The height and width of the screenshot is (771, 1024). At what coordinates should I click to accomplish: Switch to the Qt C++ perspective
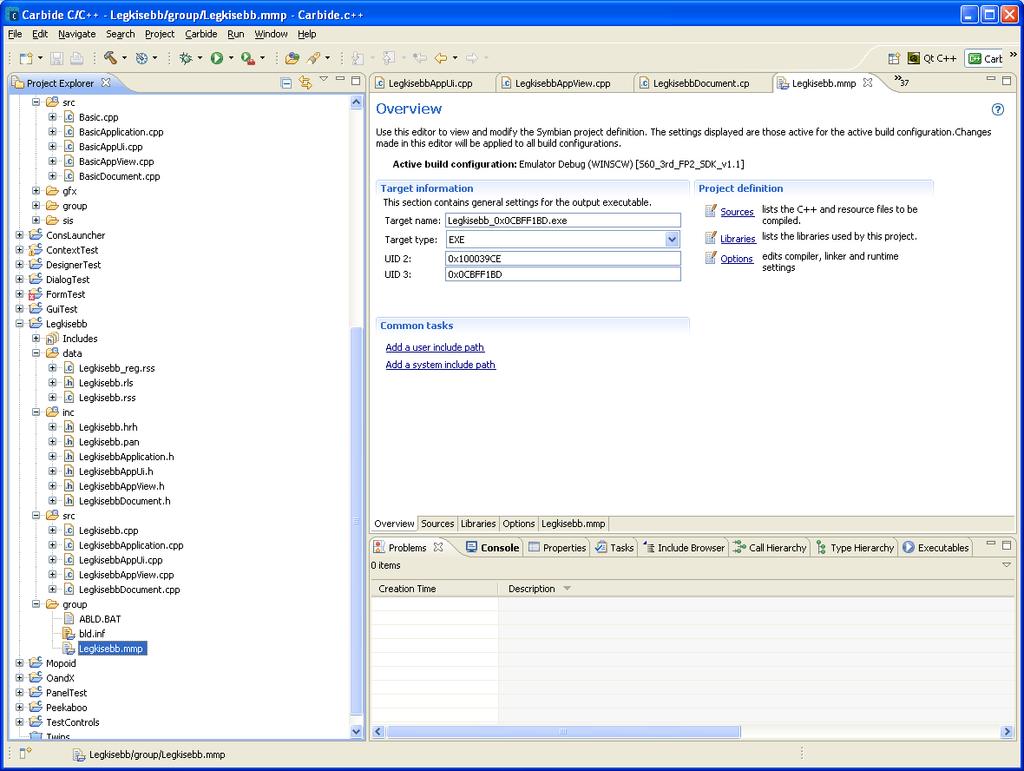click(932, 59)
